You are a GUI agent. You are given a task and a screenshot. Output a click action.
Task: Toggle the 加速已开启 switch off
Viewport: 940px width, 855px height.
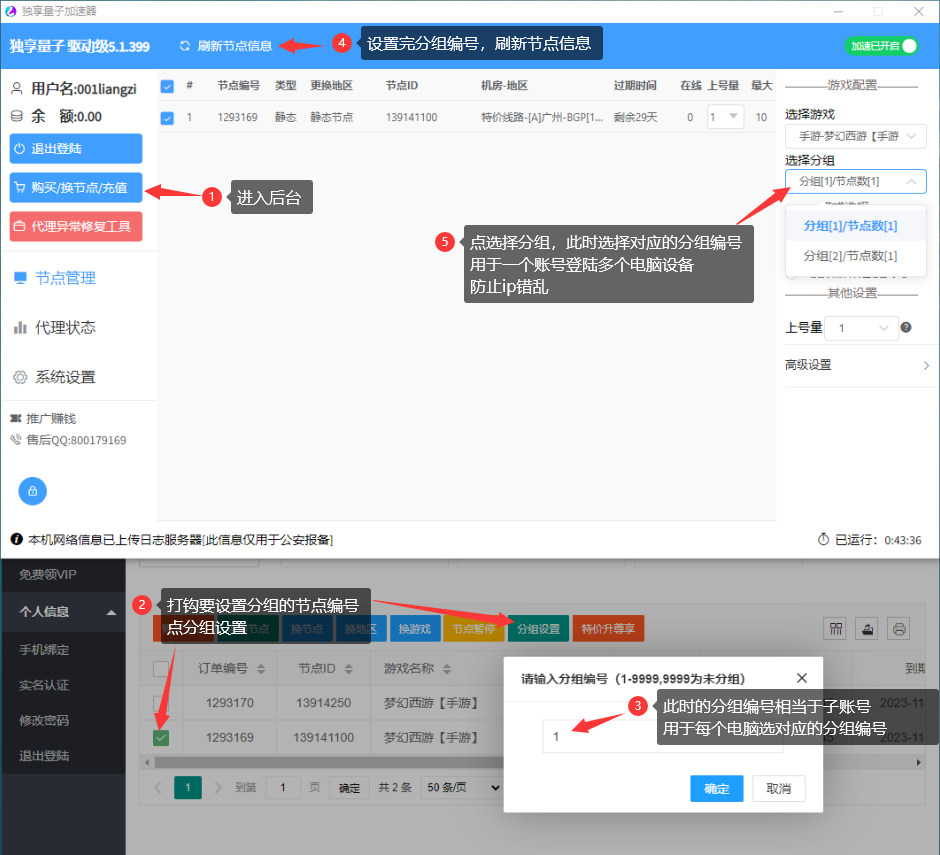(x=881, y=46)
